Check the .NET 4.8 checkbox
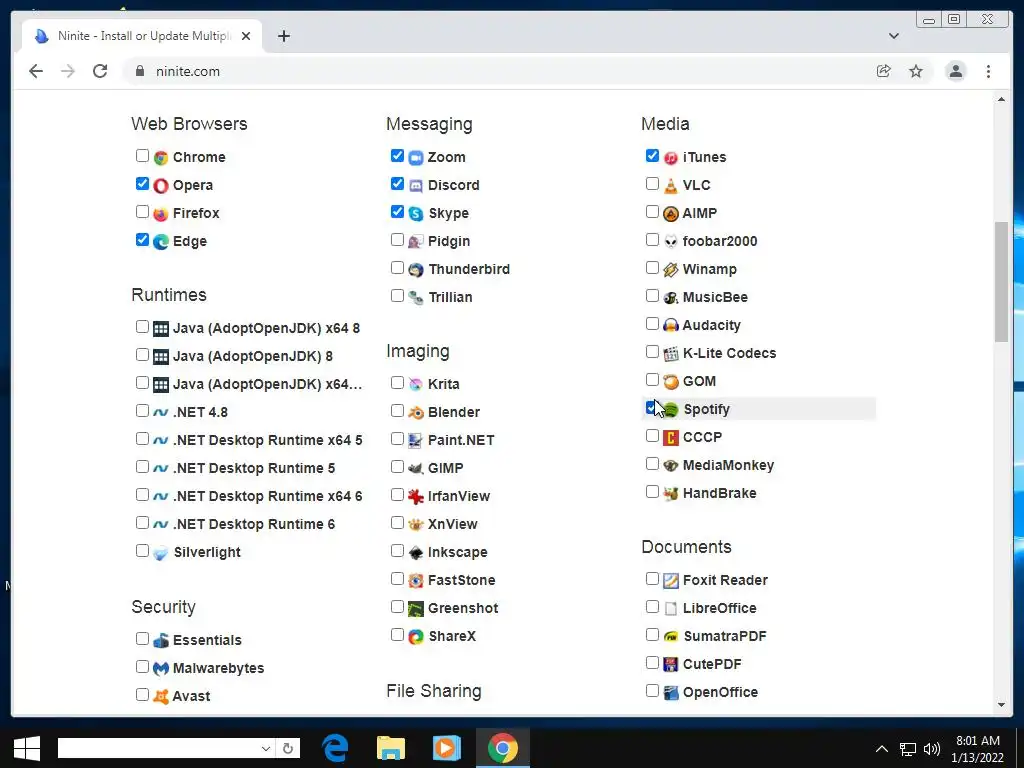Screen dimensions: 1024x768 point(142,411)
